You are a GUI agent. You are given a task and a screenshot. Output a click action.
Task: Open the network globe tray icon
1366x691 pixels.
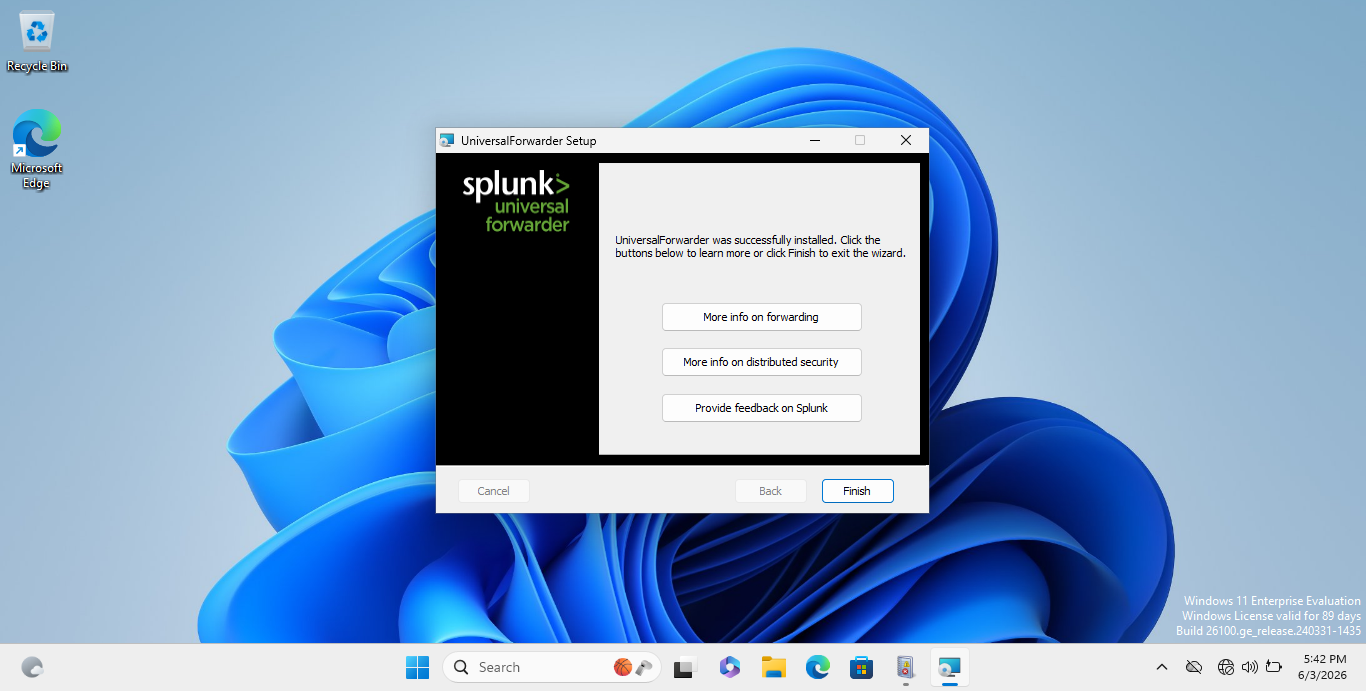[x=1226, y=667]
